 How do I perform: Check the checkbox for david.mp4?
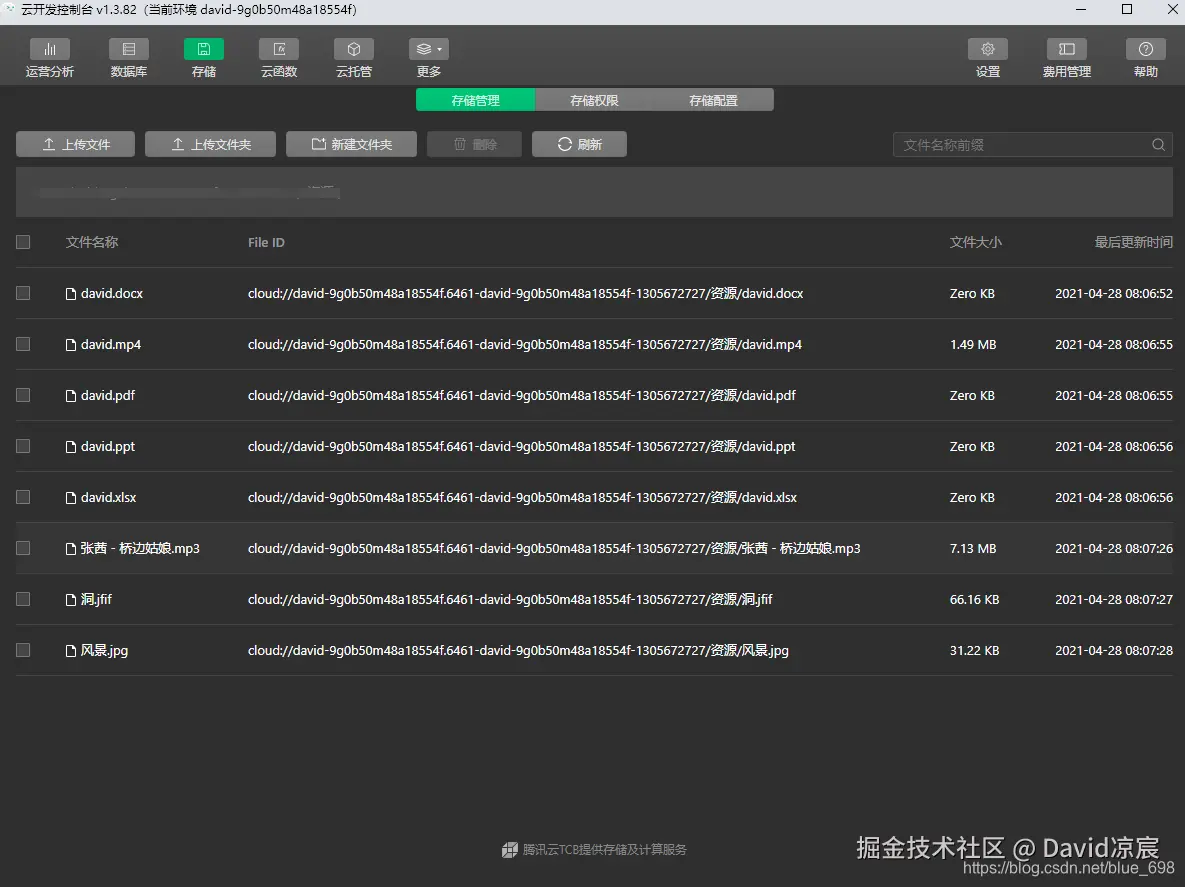coord(23,344)
